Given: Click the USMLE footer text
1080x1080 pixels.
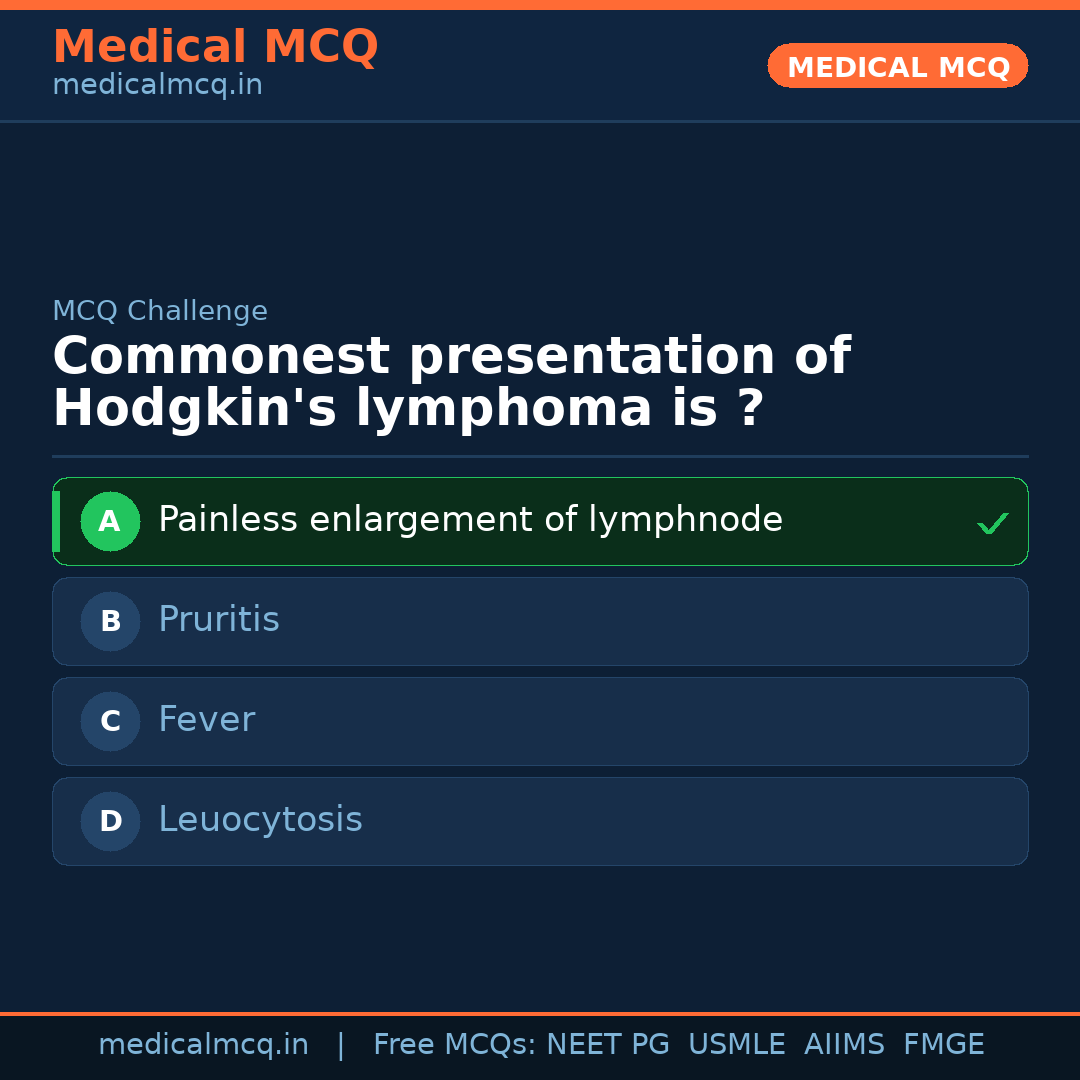Looking at the screenshot, I should pos(736,1045).
